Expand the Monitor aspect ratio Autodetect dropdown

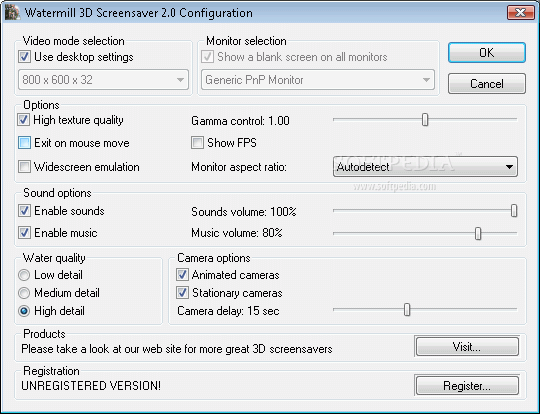click(x=425, y=167)
